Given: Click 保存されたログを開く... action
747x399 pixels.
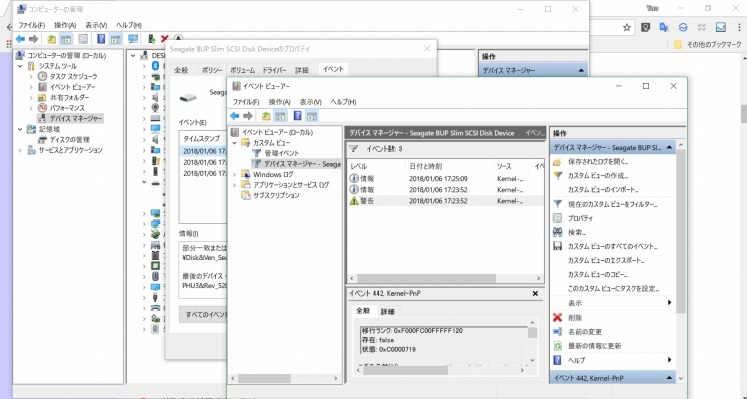Looking at the screenshot, I should (x=598, y=162).
